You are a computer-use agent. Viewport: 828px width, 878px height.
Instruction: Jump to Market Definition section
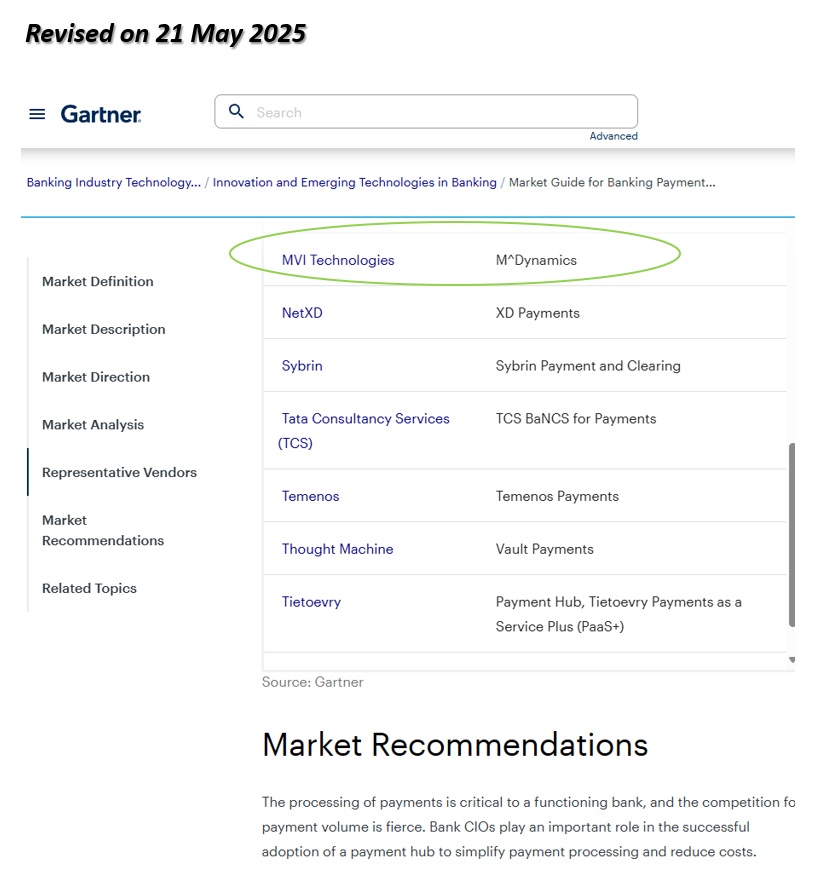pyautogui.click(x=98, y=281)
